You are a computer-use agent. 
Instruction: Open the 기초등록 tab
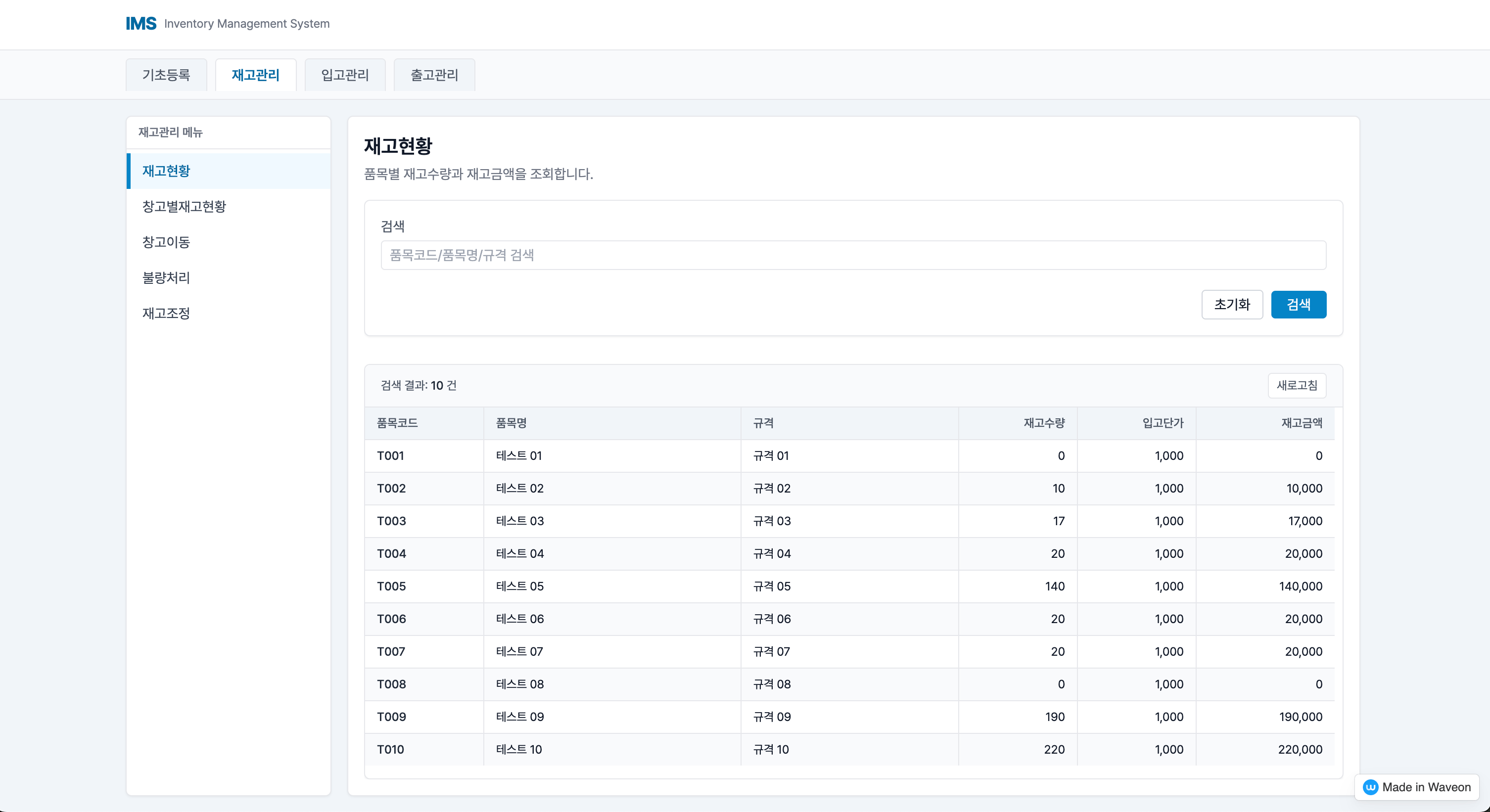click(166, 75)
